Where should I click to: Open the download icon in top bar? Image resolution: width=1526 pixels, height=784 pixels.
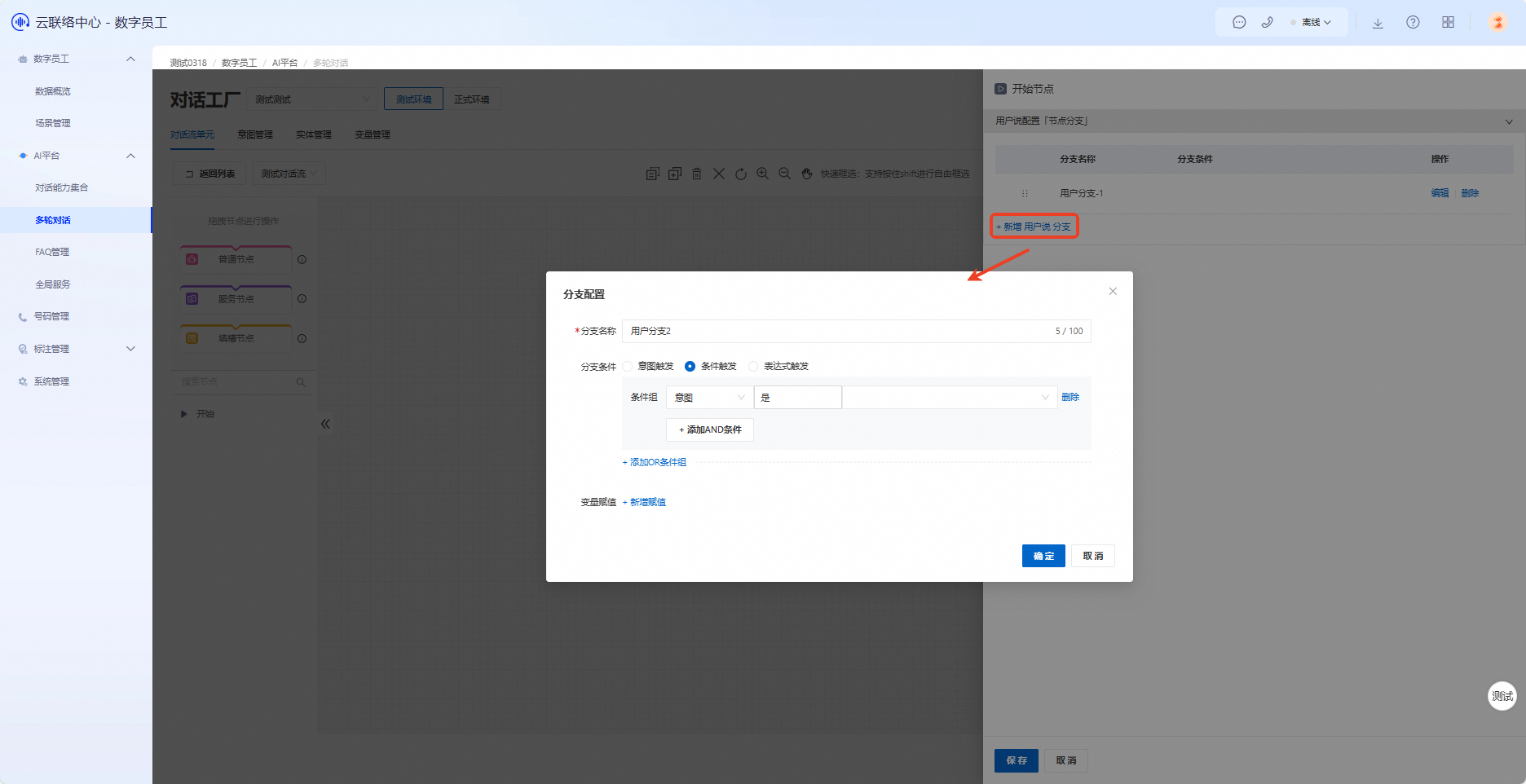1378,23
